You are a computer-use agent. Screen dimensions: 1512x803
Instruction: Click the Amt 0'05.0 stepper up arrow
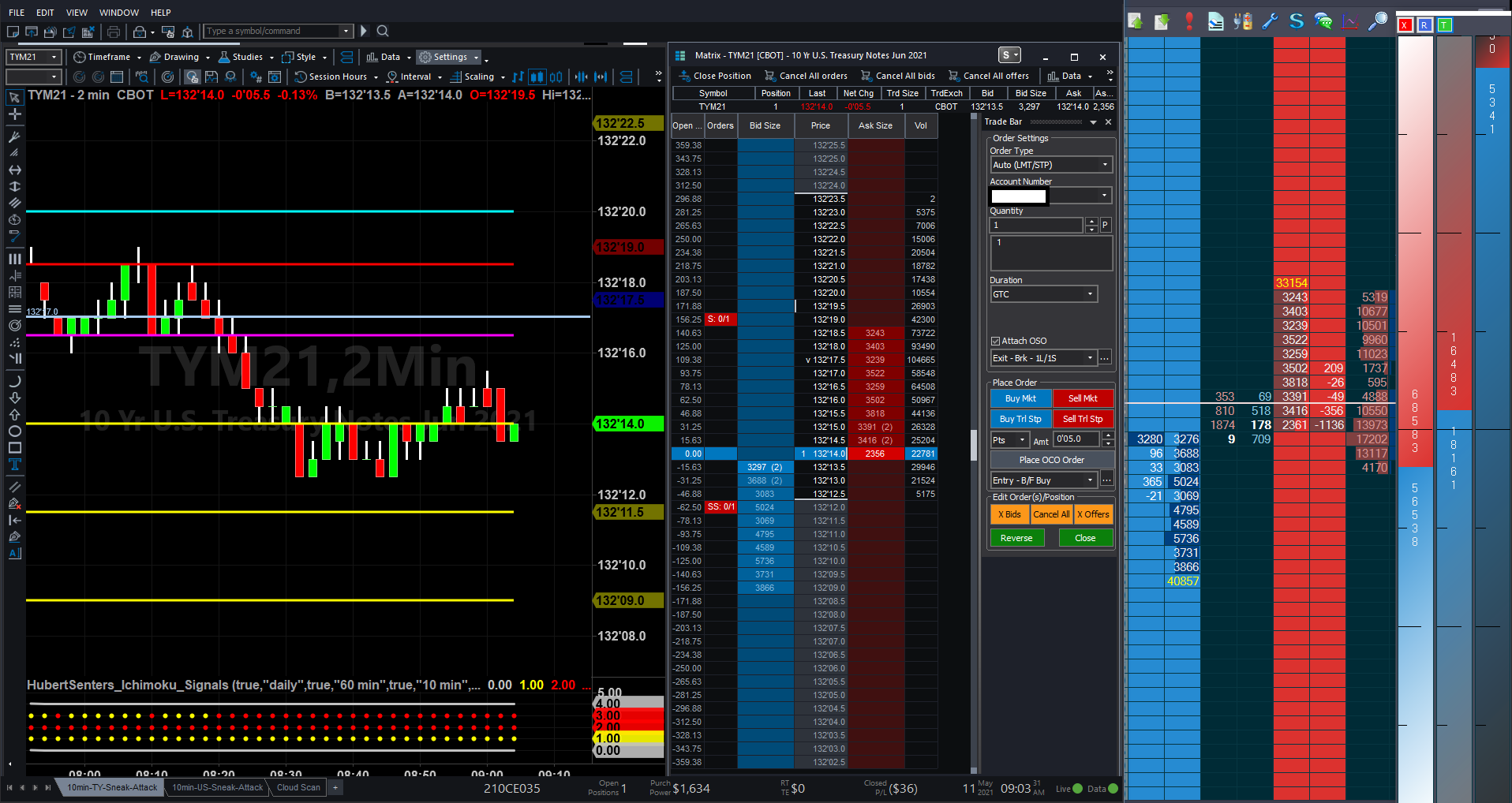click(1108, 435)
